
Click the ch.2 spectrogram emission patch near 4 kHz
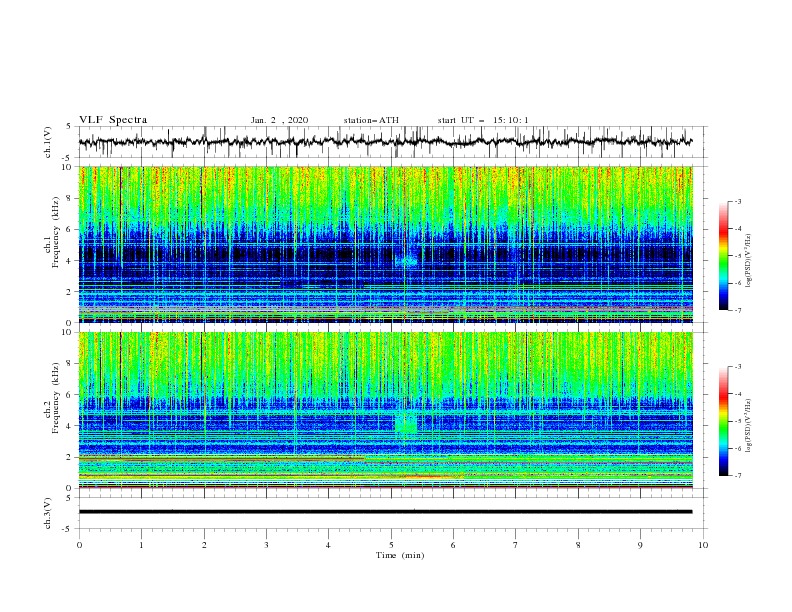(406, 423)
